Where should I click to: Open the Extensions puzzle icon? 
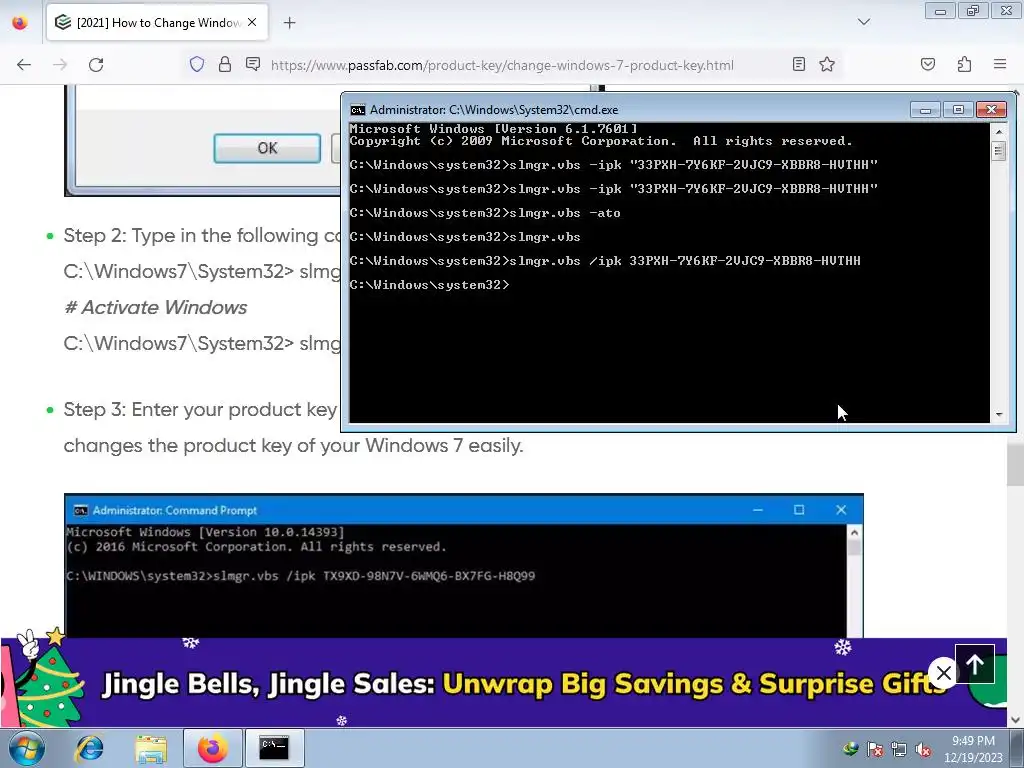[964, 64]
